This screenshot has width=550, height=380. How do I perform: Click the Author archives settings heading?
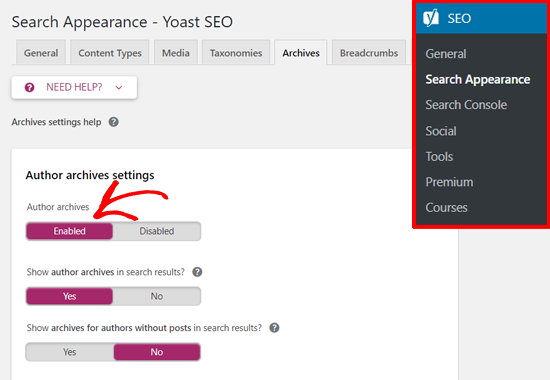[90, 175]
